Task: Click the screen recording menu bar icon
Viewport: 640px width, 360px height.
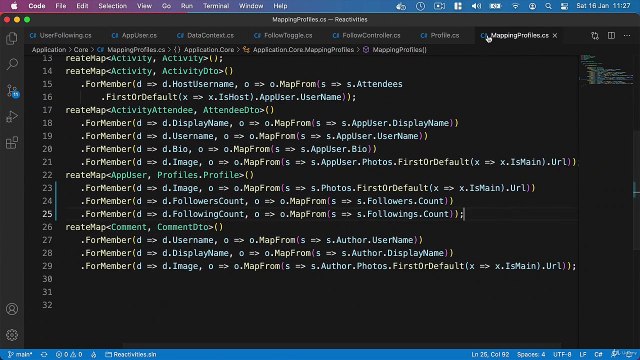Action: coord(439,6)
